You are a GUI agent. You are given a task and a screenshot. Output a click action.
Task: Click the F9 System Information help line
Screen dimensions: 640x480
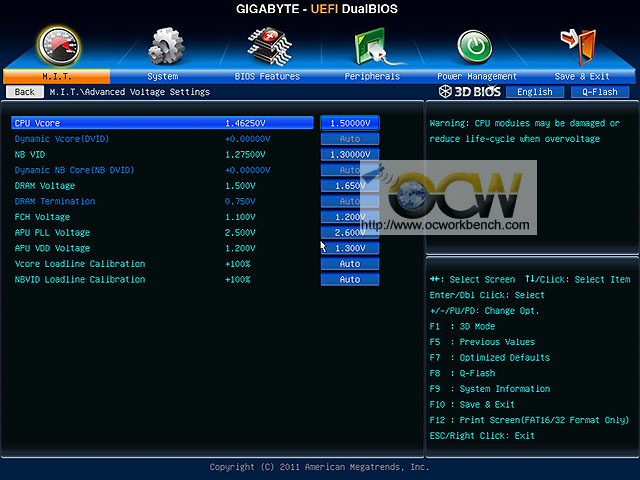click(x=490, y=389)
